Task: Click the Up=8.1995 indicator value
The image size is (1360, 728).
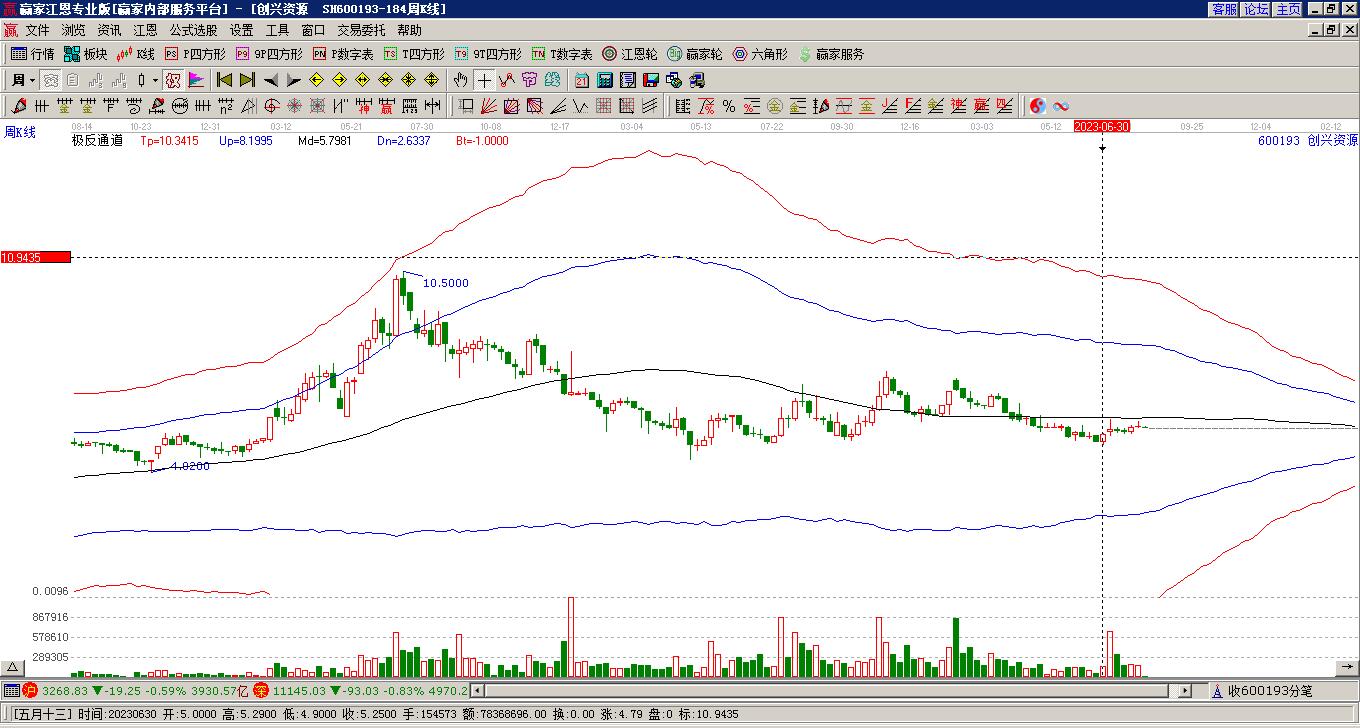Action: tap(246, 141)
